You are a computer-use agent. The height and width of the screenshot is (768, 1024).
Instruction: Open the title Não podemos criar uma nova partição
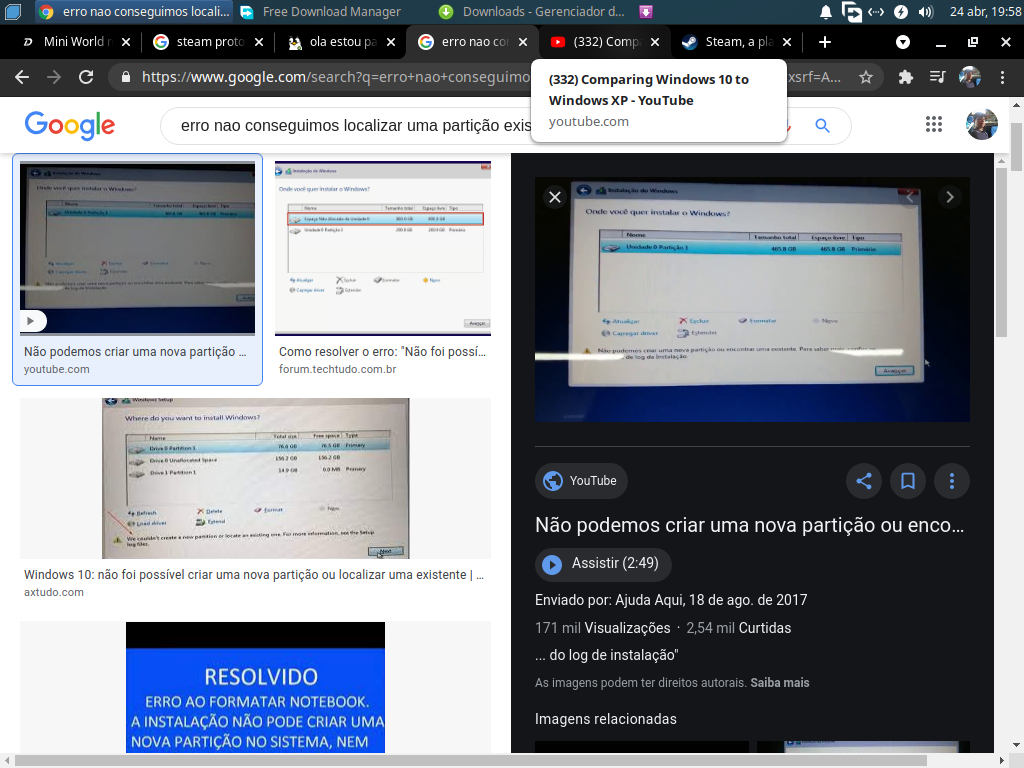[749, 525]
